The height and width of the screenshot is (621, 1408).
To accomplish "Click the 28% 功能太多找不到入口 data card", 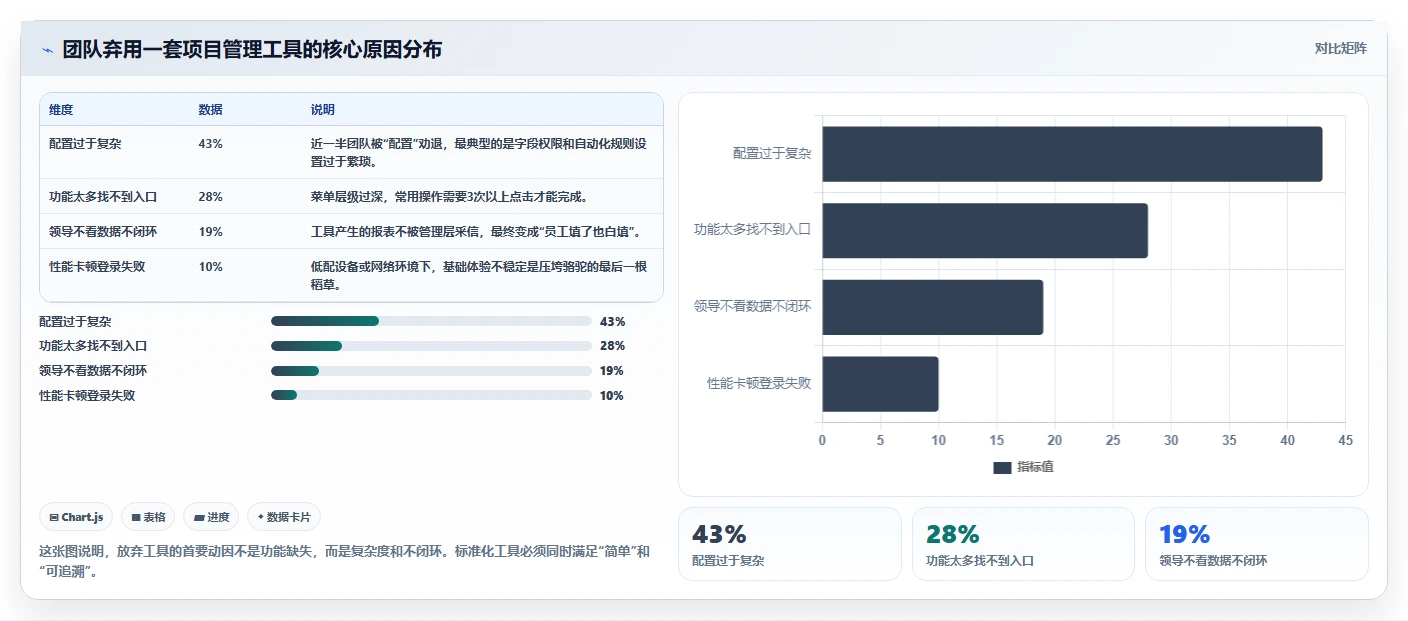I will 1023,544.
